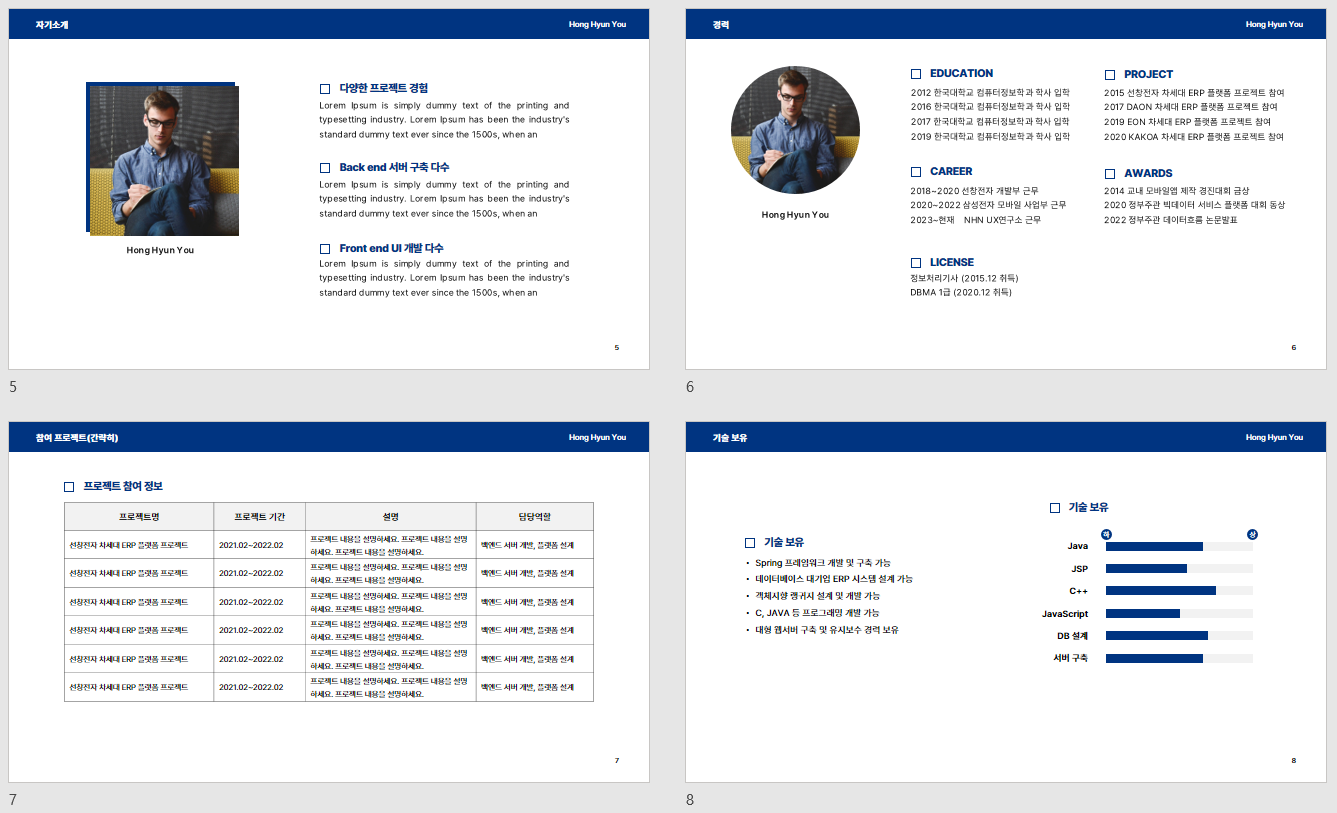This screenshot has height=813, width=1337.
Task: Click the '참여 프로젝트(간략히)' slide title bar text
Action: tap(77, 437)
